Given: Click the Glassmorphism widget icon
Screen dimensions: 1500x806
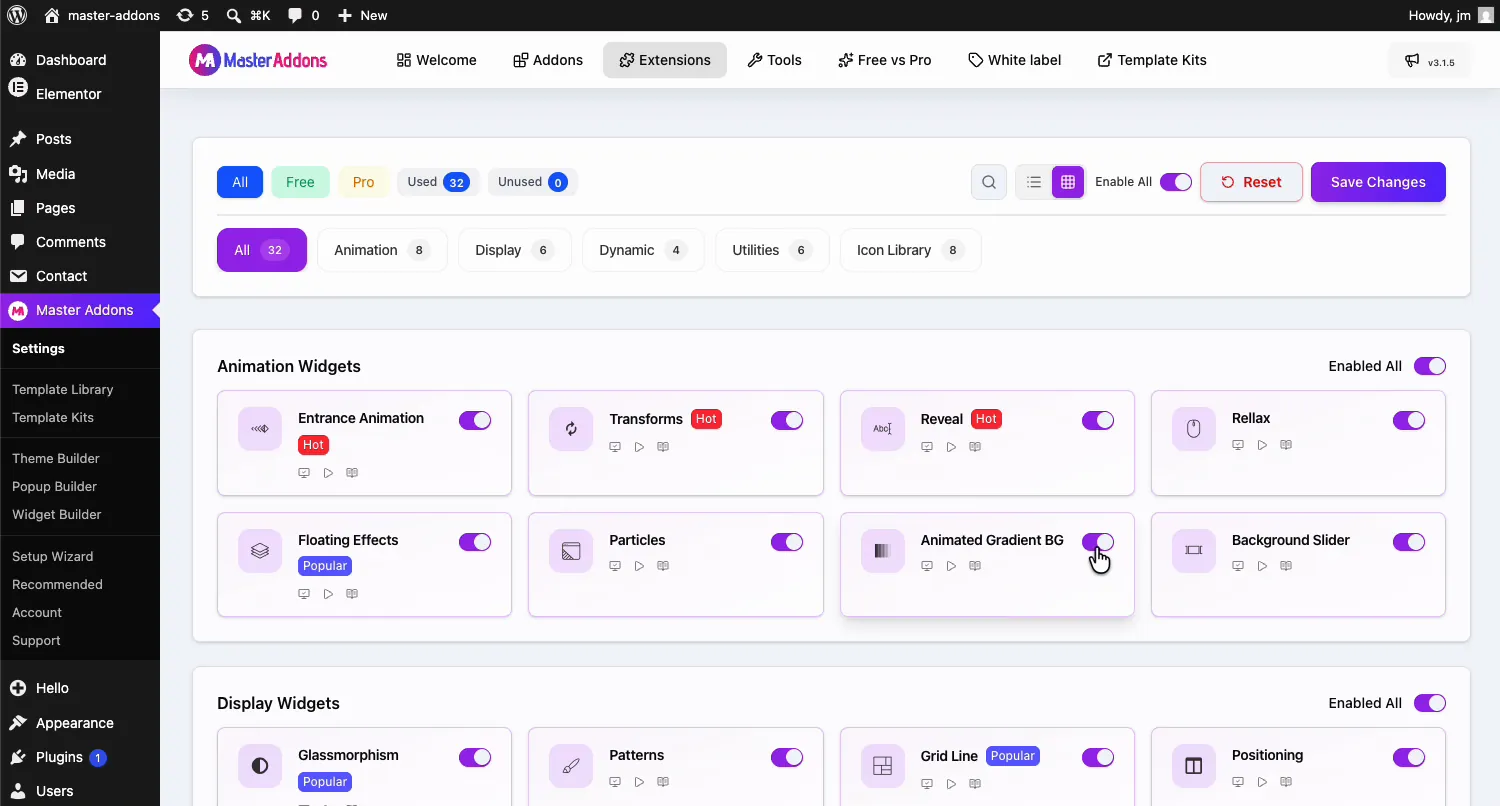Looking at the screenshot, I should pos(260,766).
